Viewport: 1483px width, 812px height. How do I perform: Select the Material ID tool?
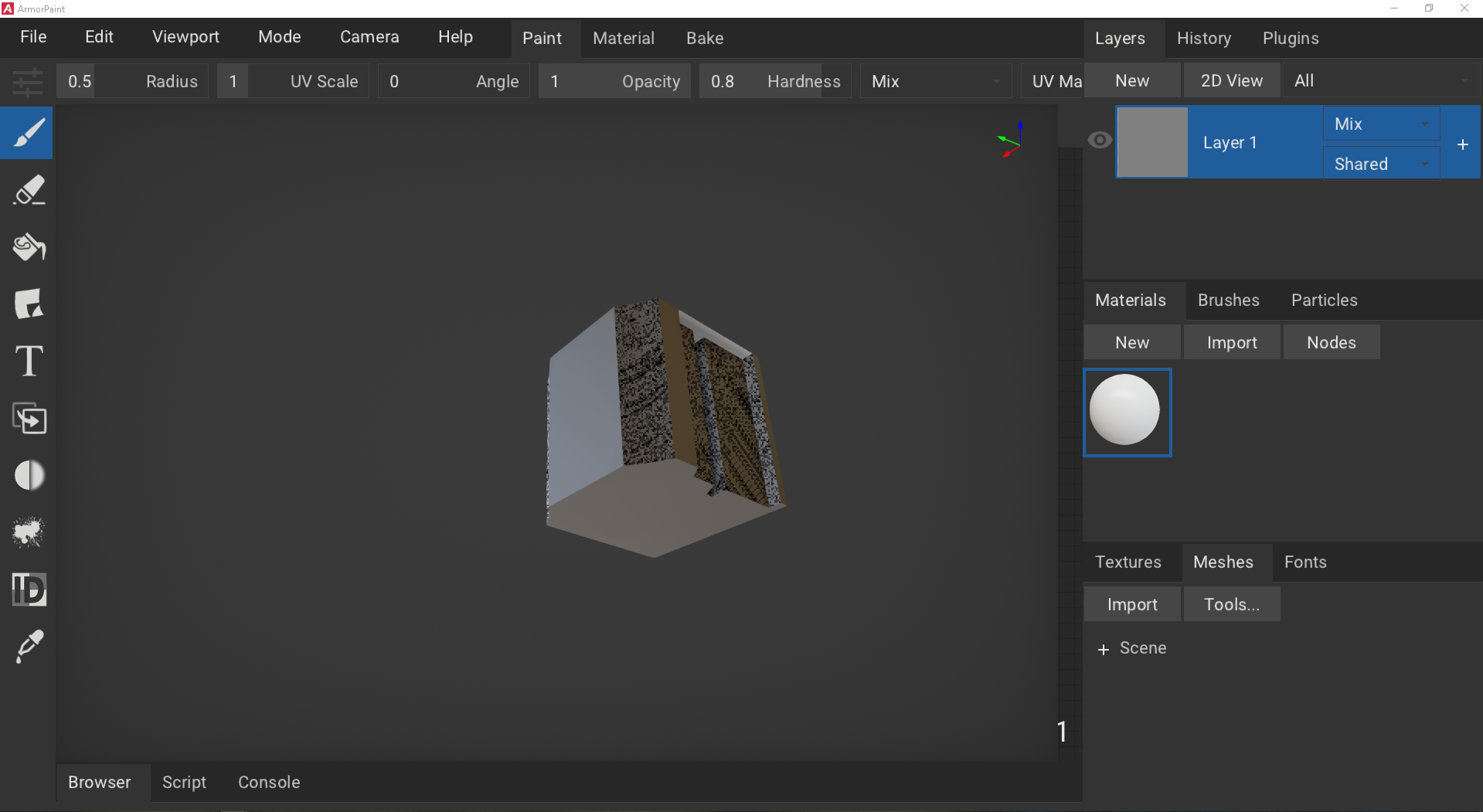click(x=27, y=589)
